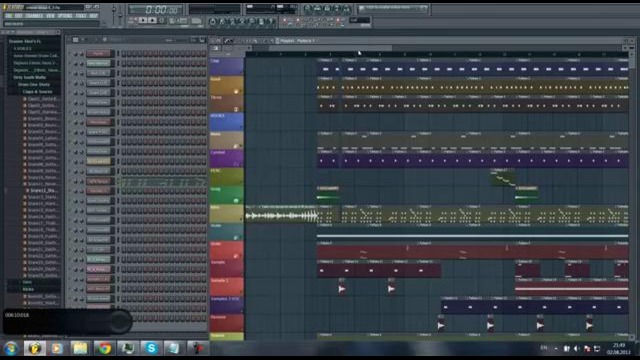Open Skype from the taskbar
640x360 pixels.
(151, 348)
